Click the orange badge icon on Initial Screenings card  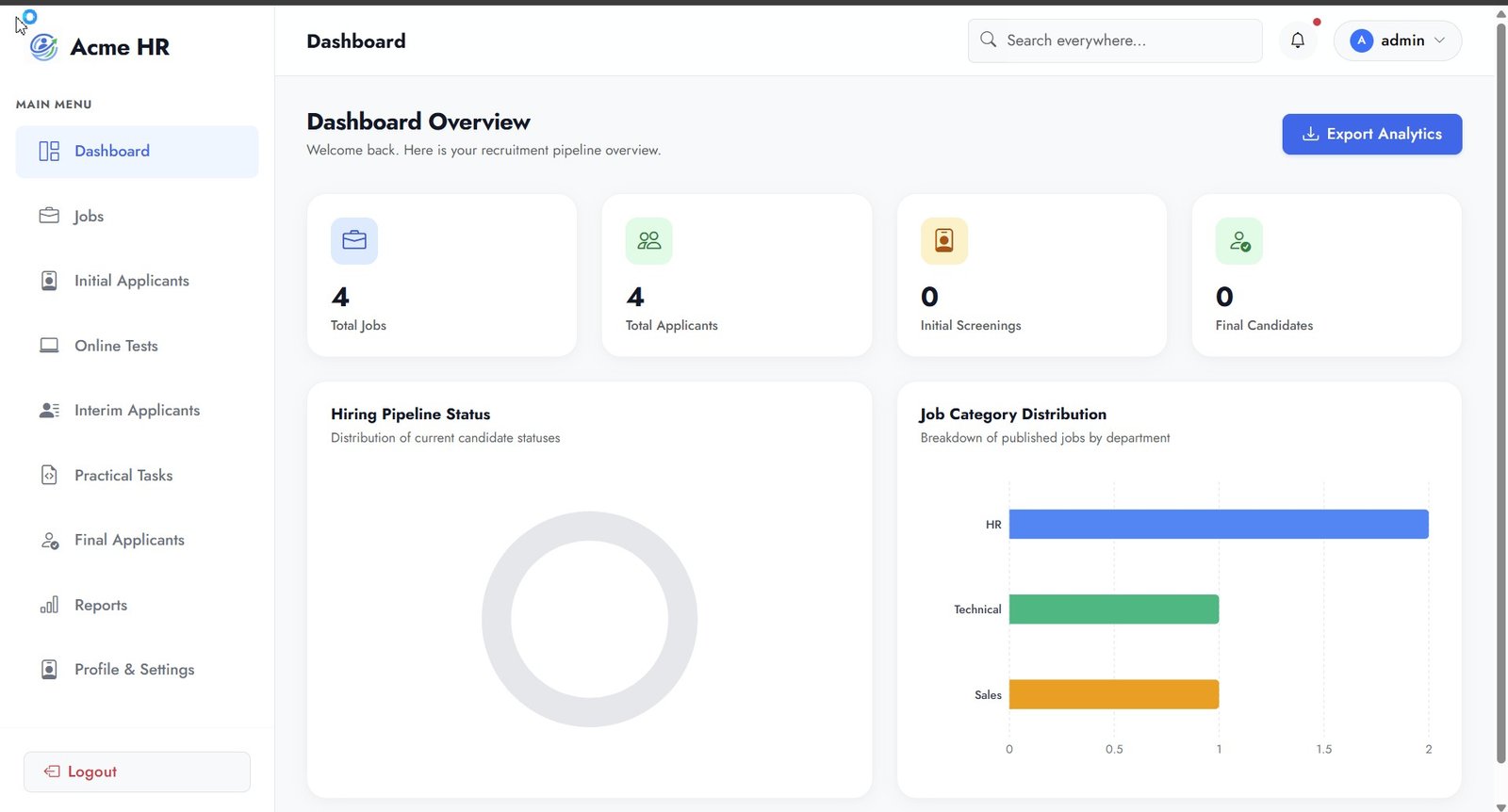tap(944, 241)
